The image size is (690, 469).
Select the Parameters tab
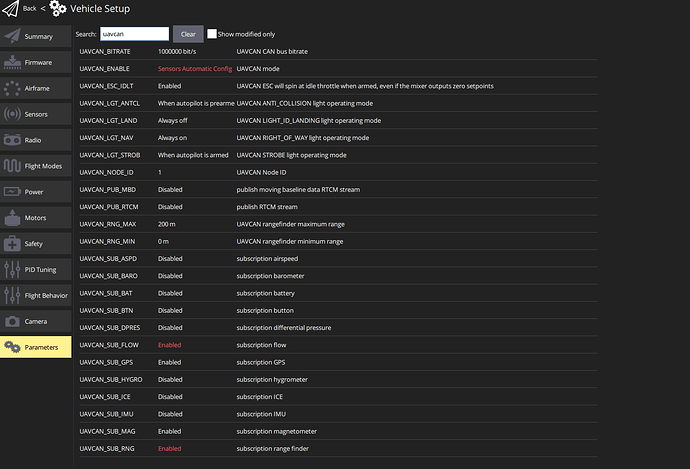point(36,347)
